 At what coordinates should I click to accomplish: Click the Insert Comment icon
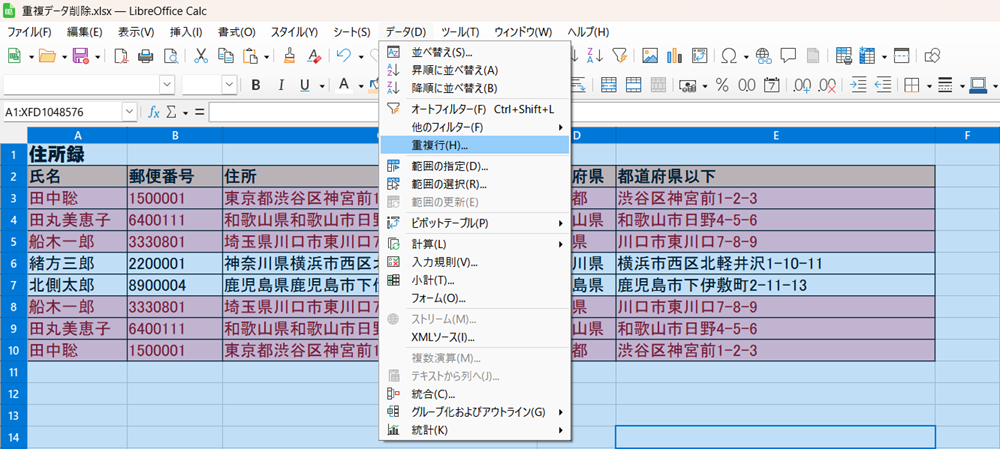click(788, 56)
